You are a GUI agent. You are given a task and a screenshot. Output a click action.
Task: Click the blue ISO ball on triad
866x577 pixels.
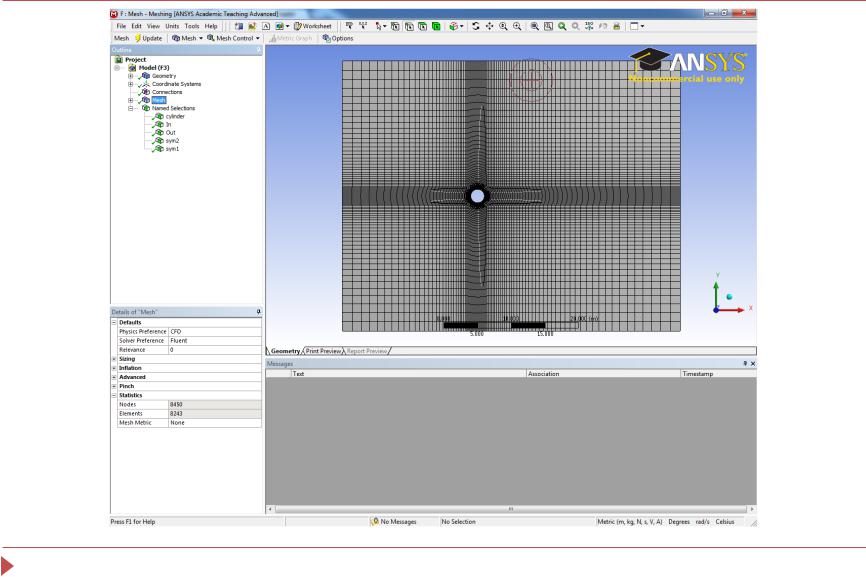(x=729, y=297)
